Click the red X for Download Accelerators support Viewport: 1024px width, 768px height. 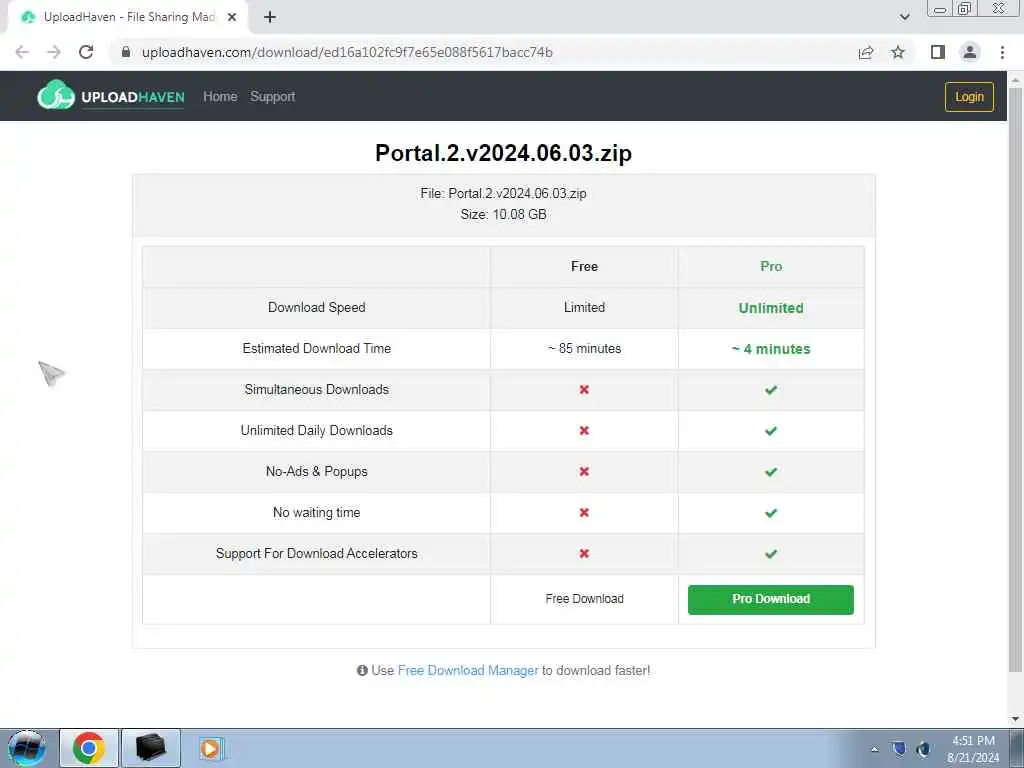(584, 553)
